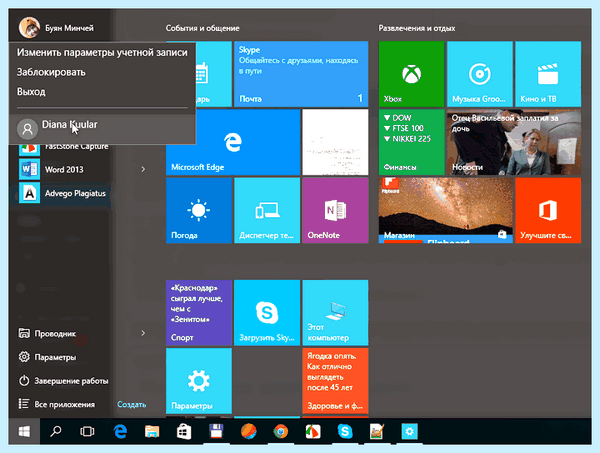600x453 pixels.
Task: Click the Создать link
Action: click(132, 404)
